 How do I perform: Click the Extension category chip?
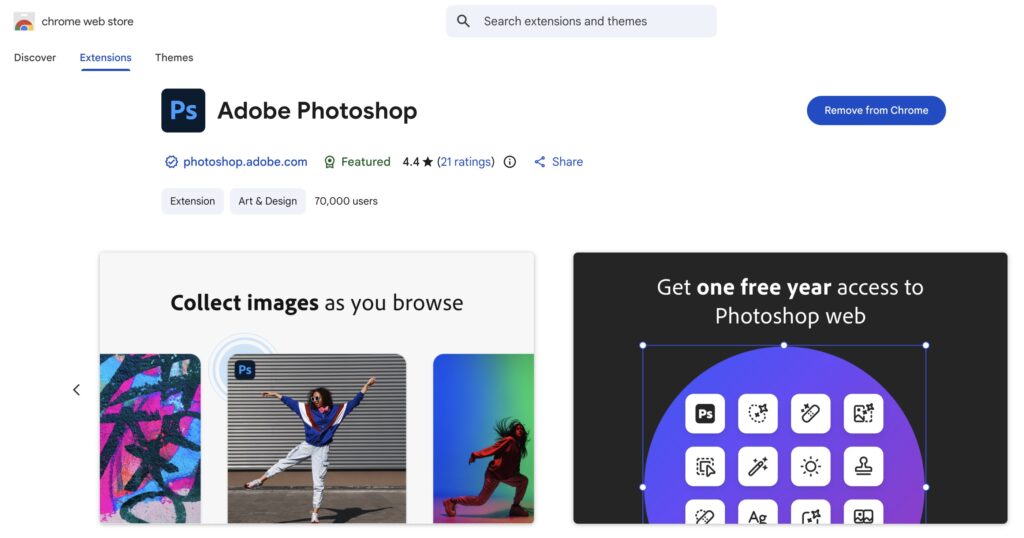click(192, 201)
